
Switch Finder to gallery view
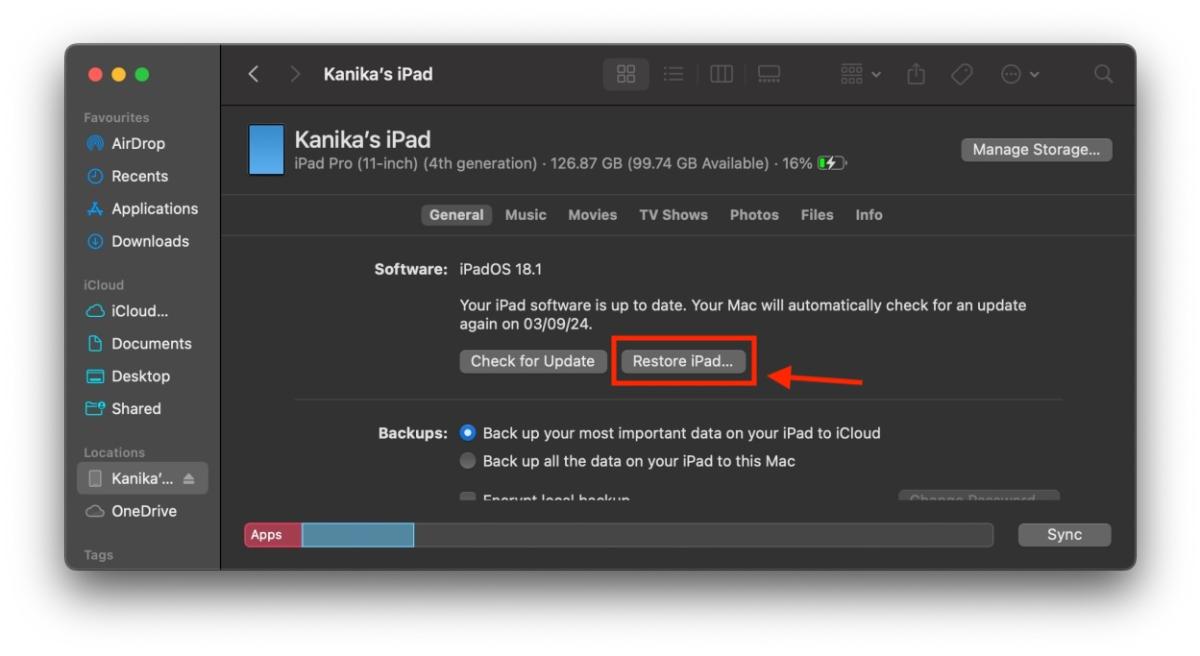click(x=768, y=73)
